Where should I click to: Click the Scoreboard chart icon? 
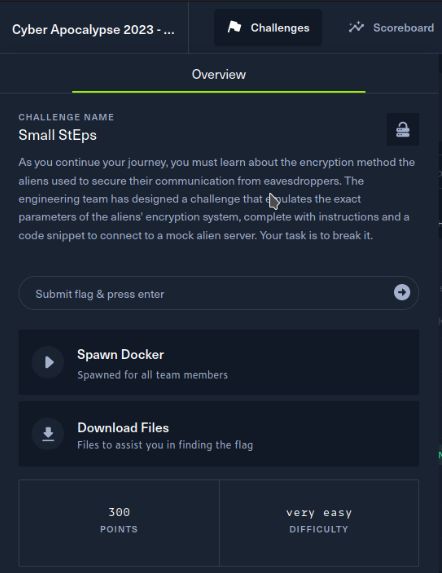tap(356, 27)
